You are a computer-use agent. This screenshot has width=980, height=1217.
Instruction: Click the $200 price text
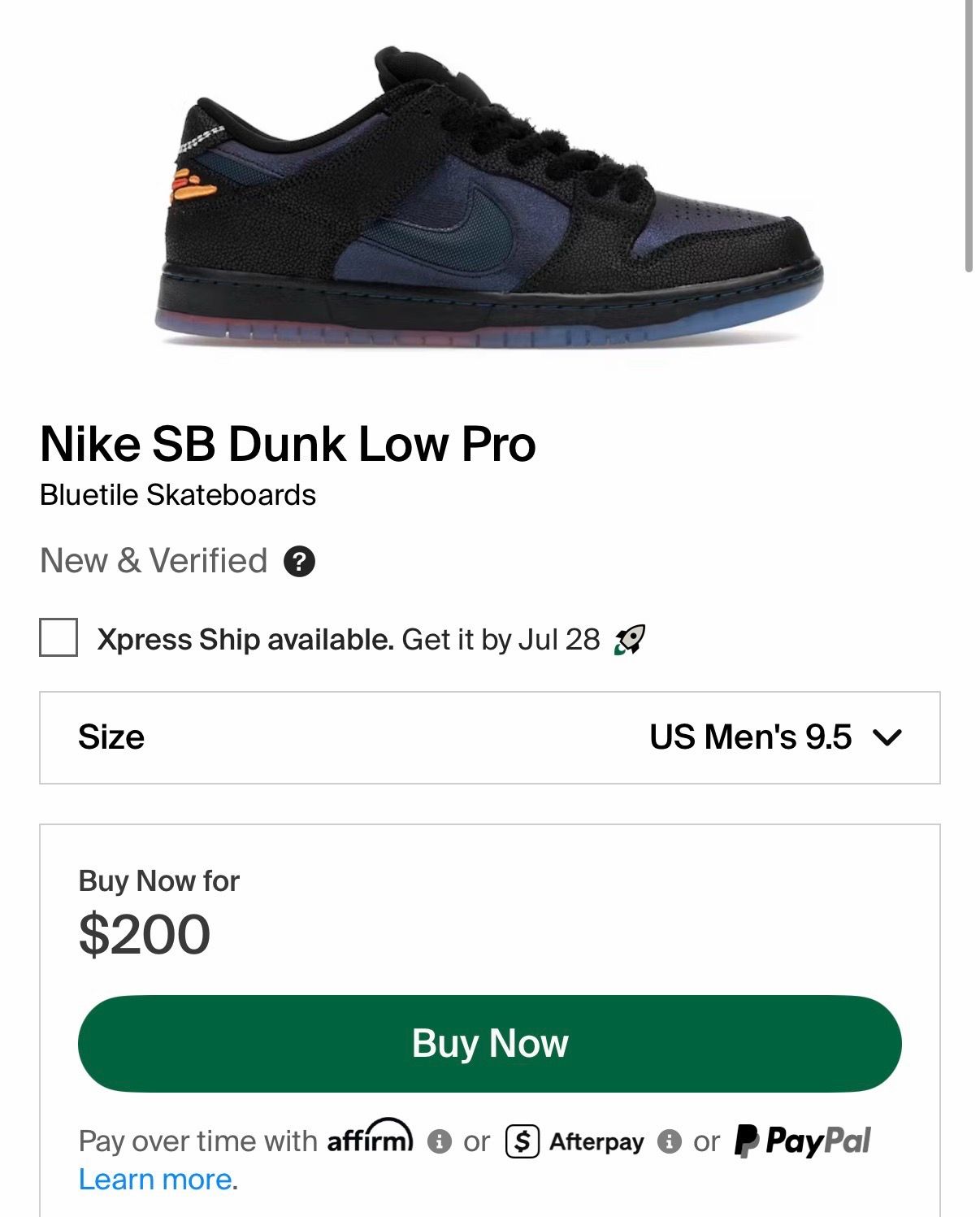click(x=145, y=934)
